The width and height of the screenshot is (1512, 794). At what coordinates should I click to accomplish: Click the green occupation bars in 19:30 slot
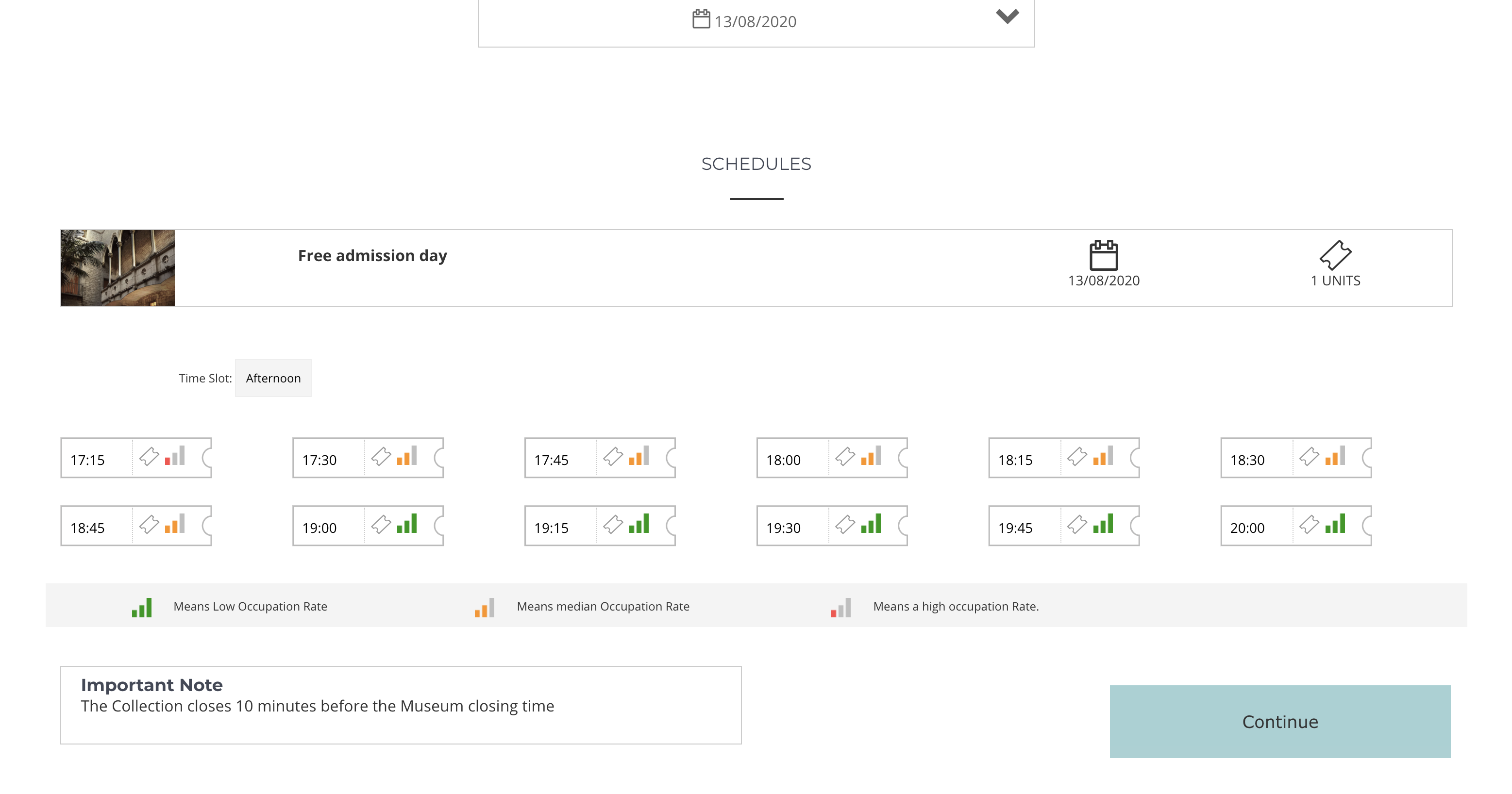tap(871, 524)
